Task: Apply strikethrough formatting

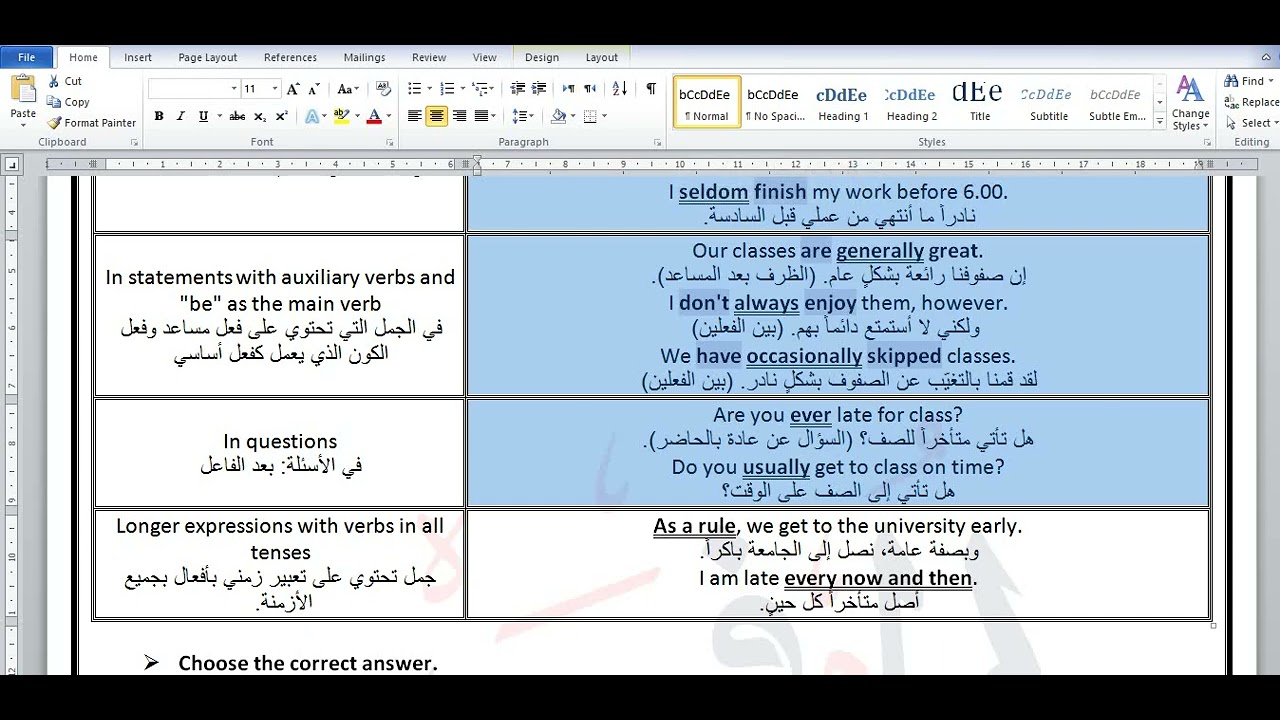Action: [x=237, y=116]
